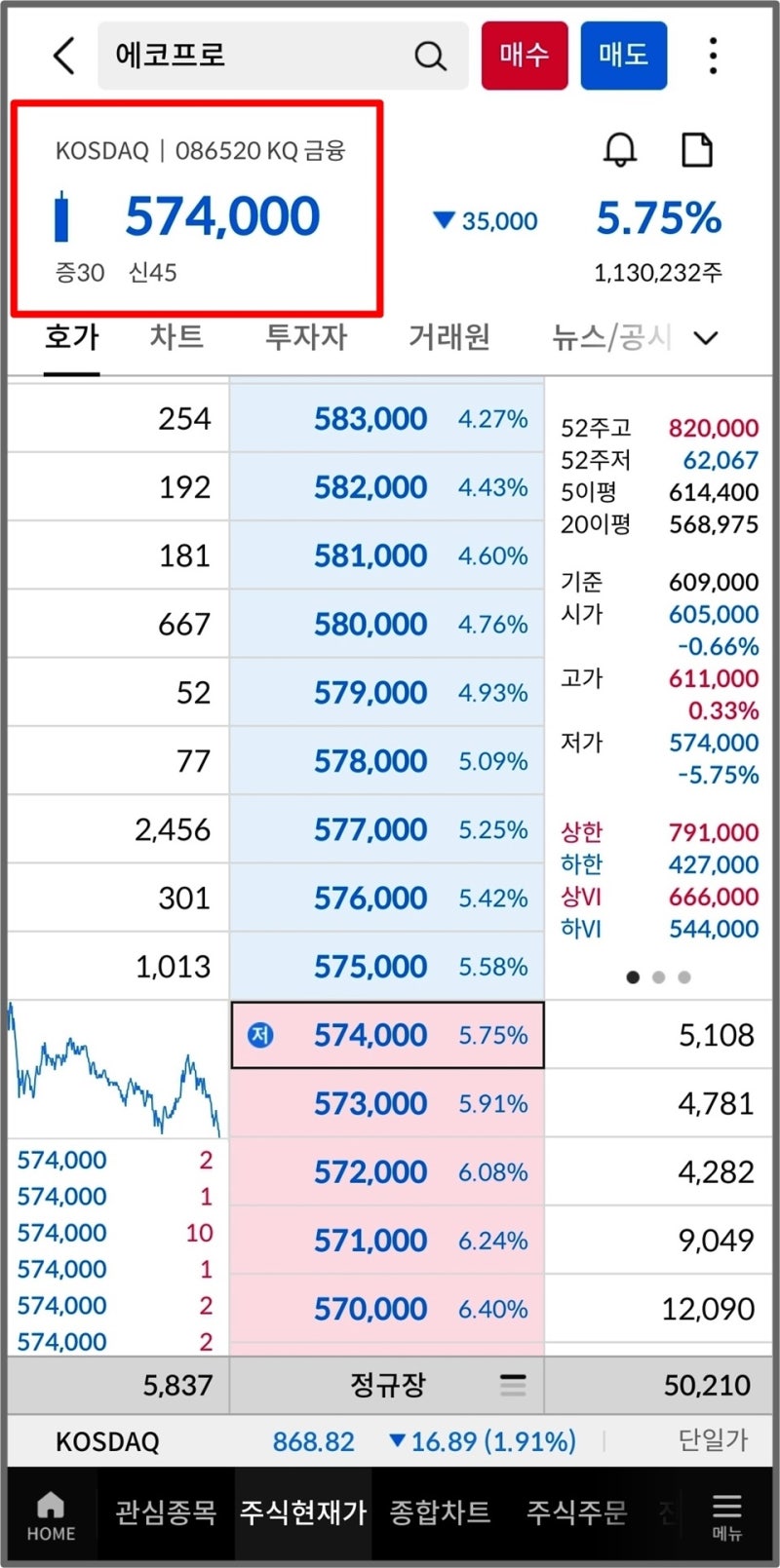Tap the page indicator dots

pyautogui.click(x=658, y=977)
